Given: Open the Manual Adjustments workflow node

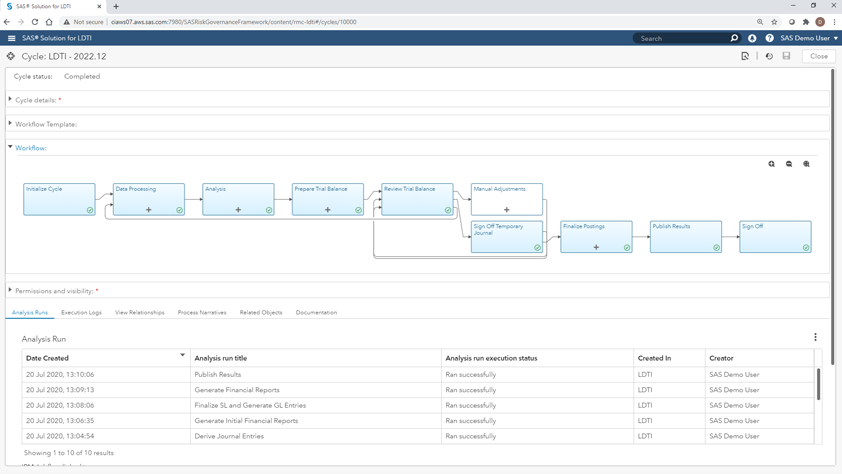Looking at the screenshot, I should click(x=507, y=199).
